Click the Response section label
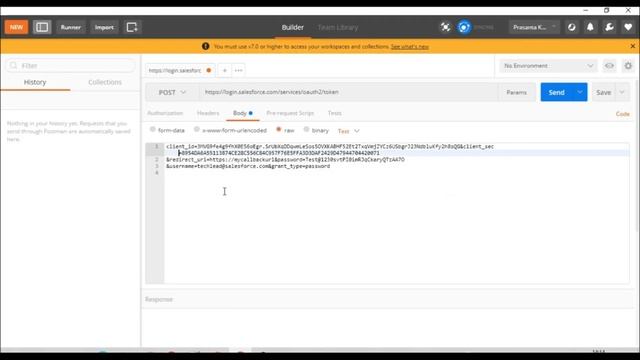Image resolution: width=640 pixels, height=360 pixels. click(159, 299)
